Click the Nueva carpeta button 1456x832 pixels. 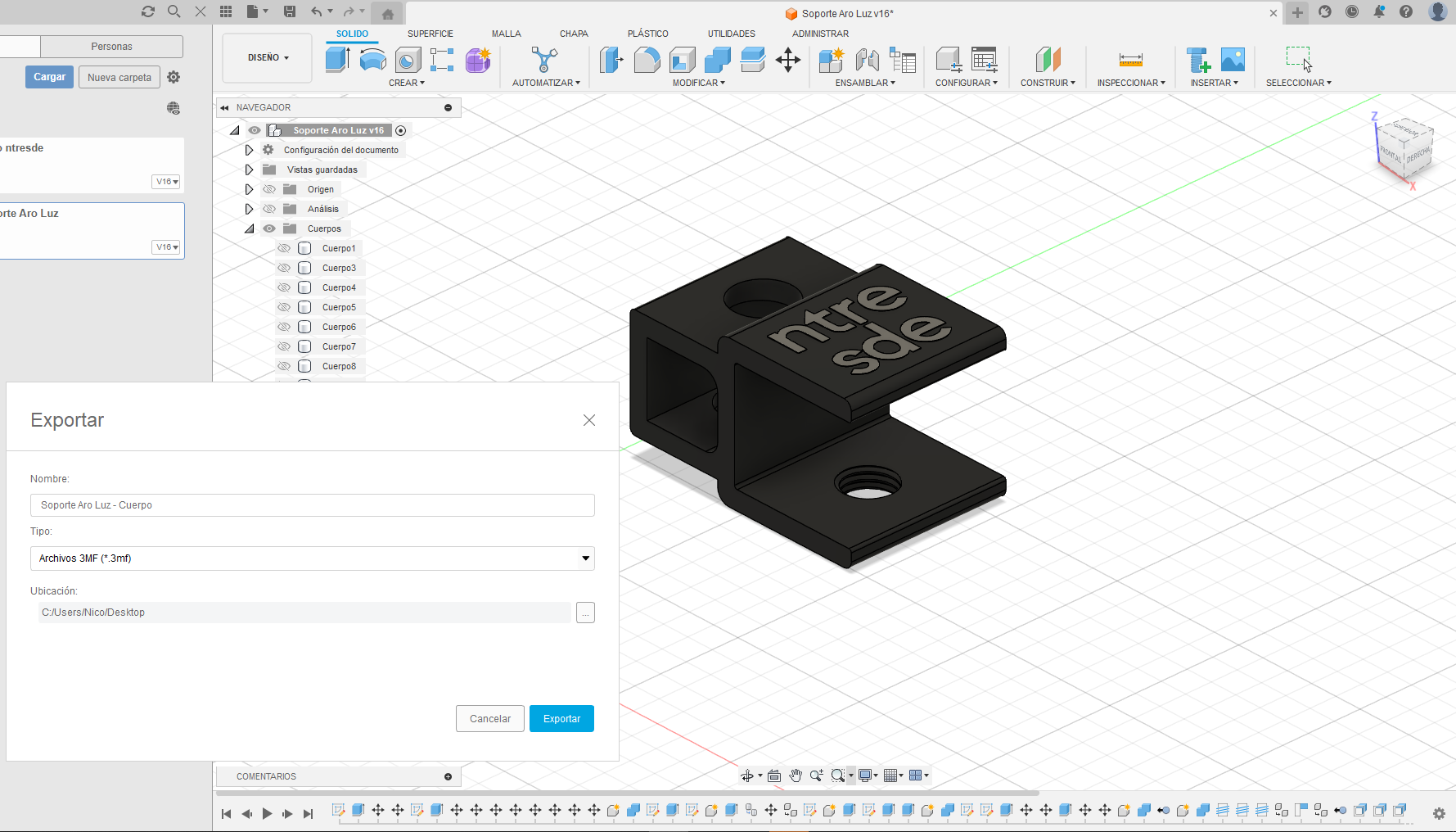point(119,78)
